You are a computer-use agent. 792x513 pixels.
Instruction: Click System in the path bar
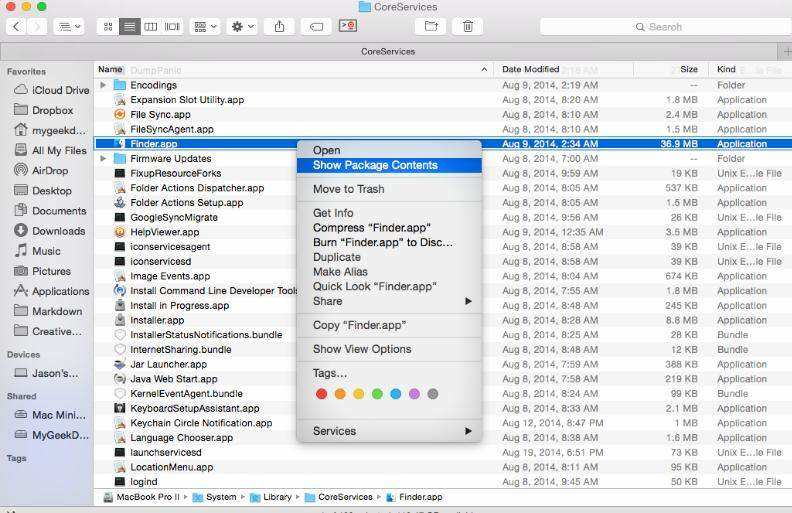(215, 497)
